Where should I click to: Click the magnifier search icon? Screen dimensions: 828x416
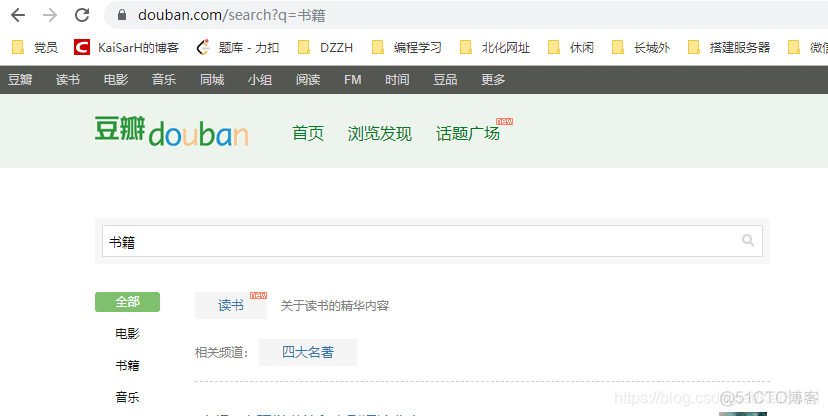click(x=748, y=240)
